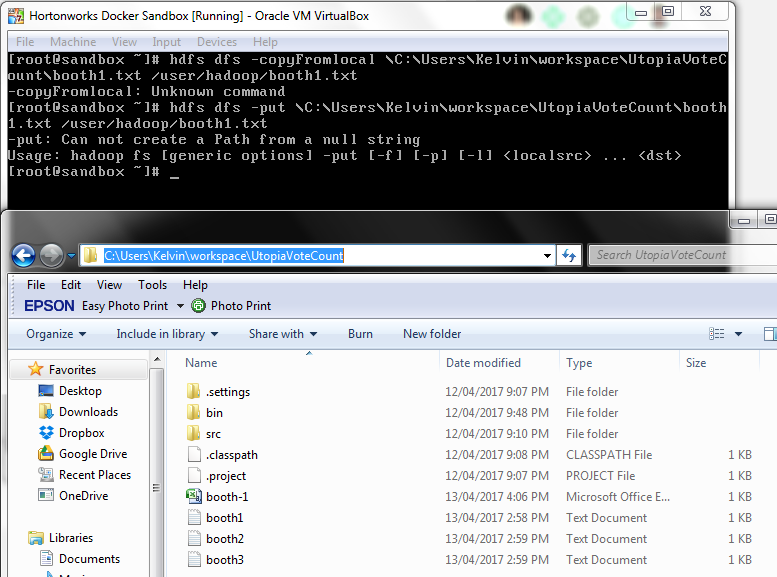Click the New folder button
The image size is (777, 577).
[432, 334]
